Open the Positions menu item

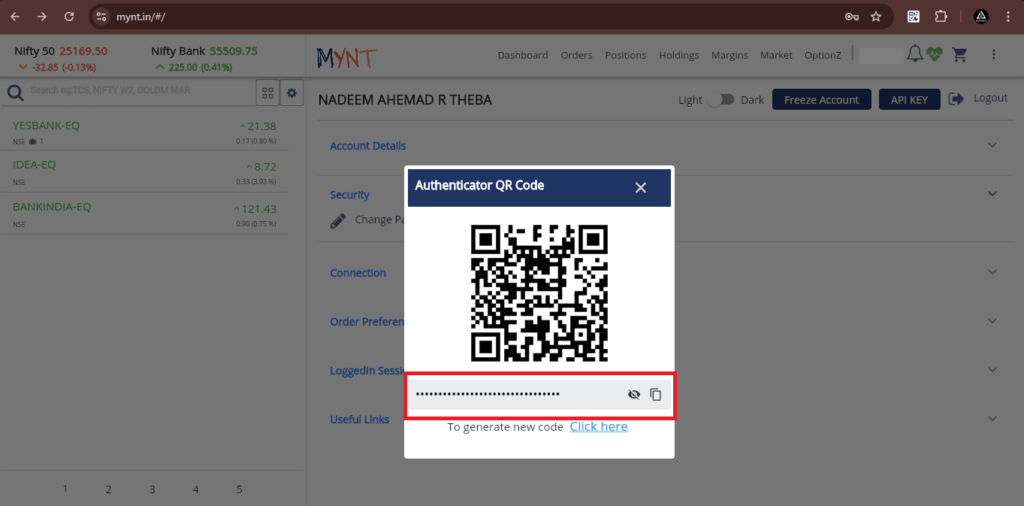(x=625, y=55)
